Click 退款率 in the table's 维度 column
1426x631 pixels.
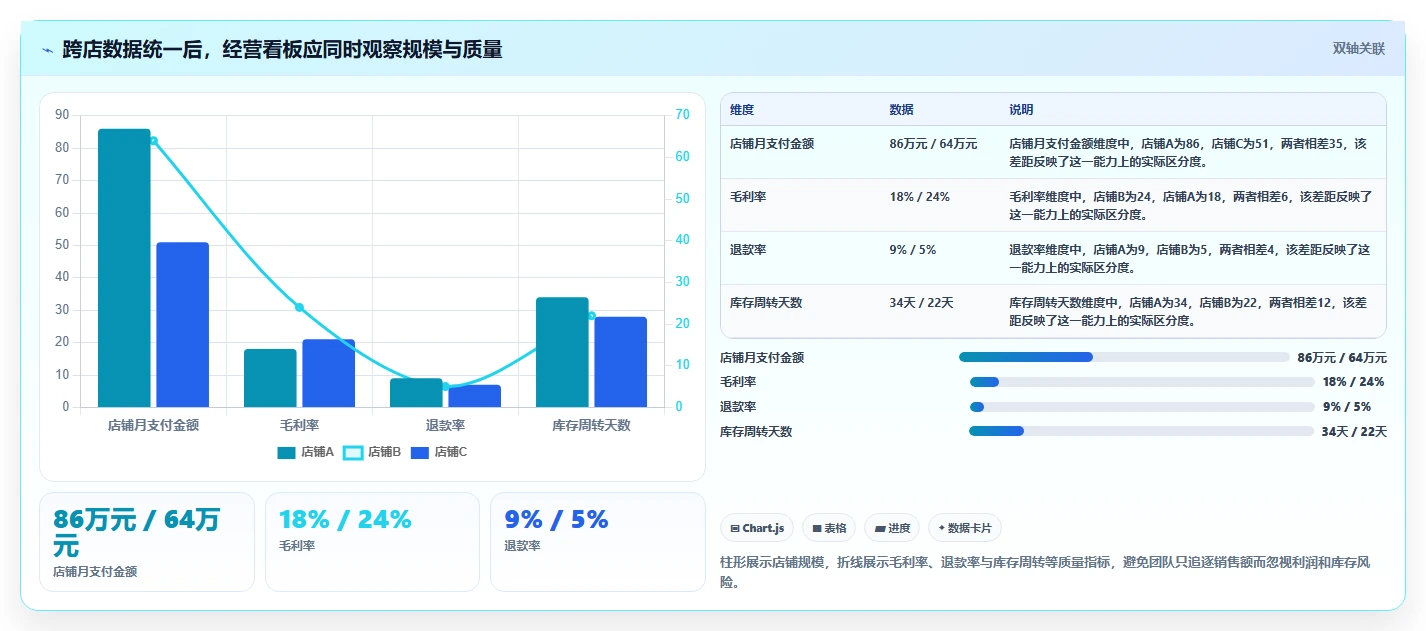tap(748, 250)
